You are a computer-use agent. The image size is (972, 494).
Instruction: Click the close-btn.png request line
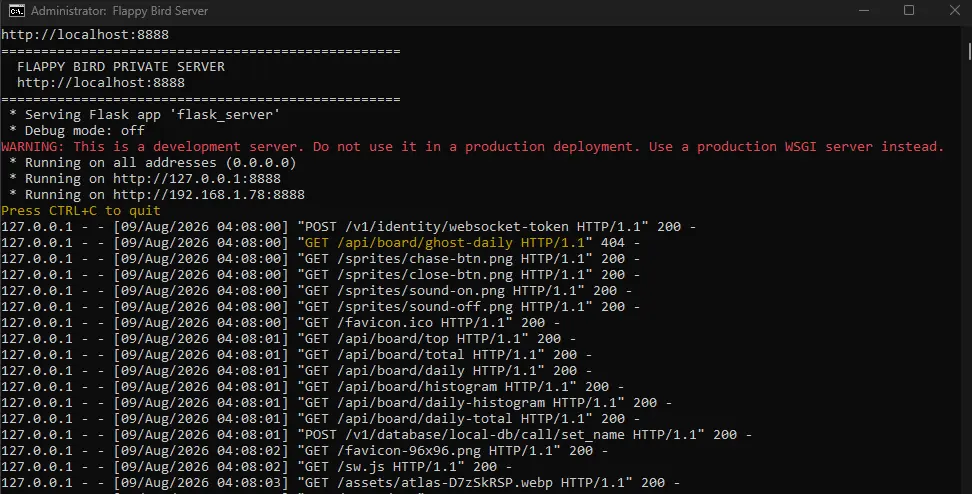(320, 275)
